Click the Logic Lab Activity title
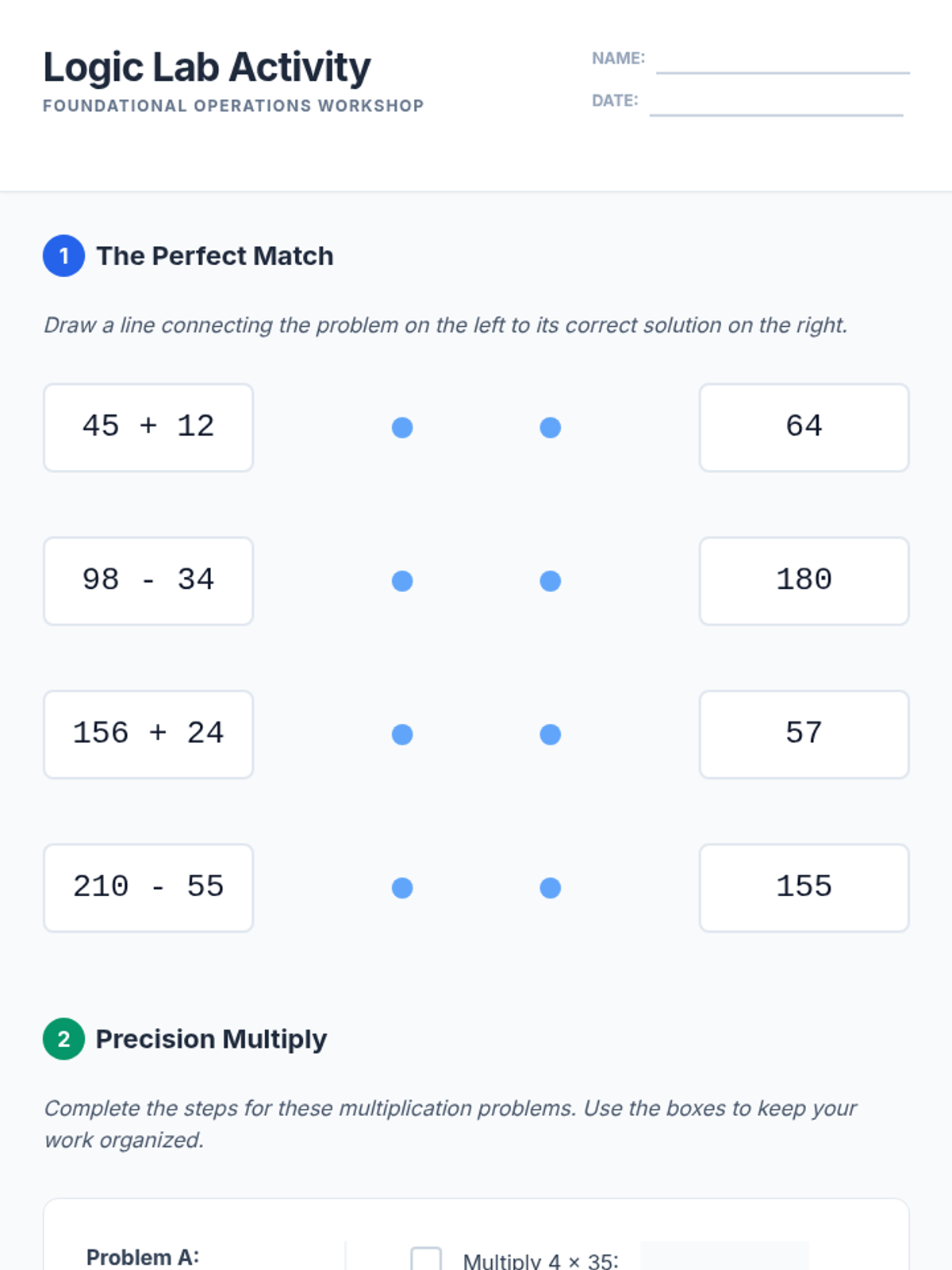This screenshot has height=1270, width=952. (x=207, y=67)
